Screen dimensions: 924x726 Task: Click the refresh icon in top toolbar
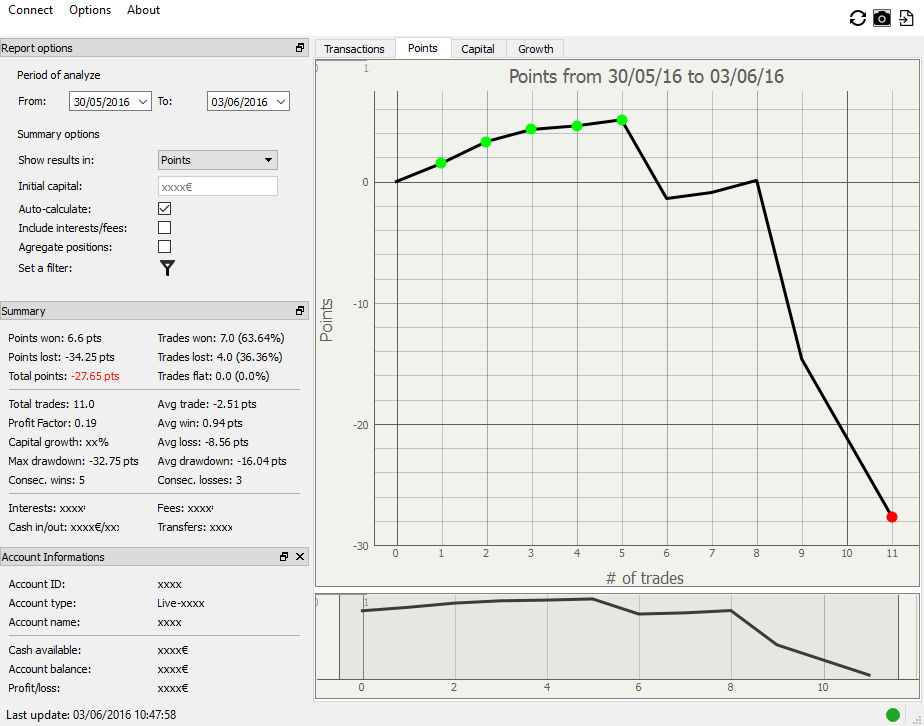pyautogui.click(x=857, y=18)
